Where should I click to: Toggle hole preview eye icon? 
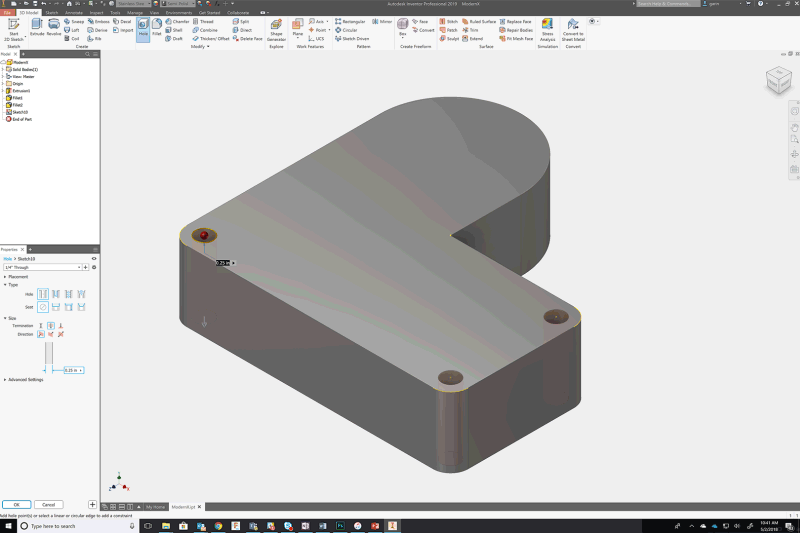(94, 259)
